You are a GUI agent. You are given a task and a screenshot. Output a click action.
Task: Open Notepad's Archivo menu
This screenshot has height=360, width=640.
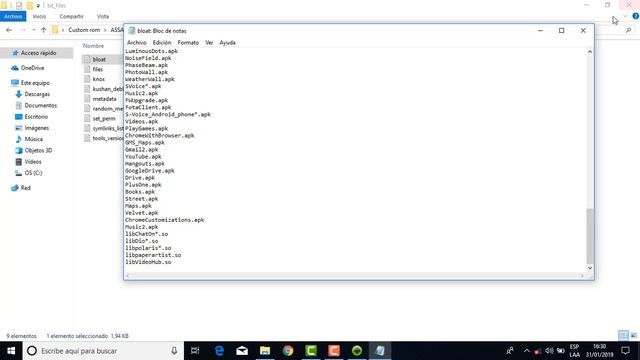pyautogui.click(x=136, y=42)
